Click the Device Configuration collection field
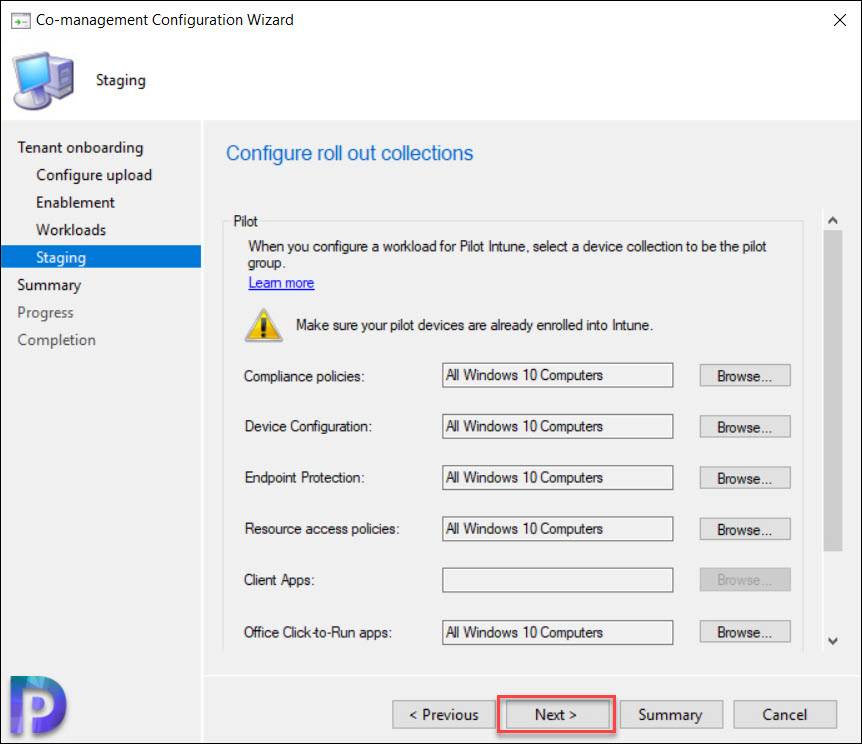This screenshot has height=744, width=862. pos(557,426)
